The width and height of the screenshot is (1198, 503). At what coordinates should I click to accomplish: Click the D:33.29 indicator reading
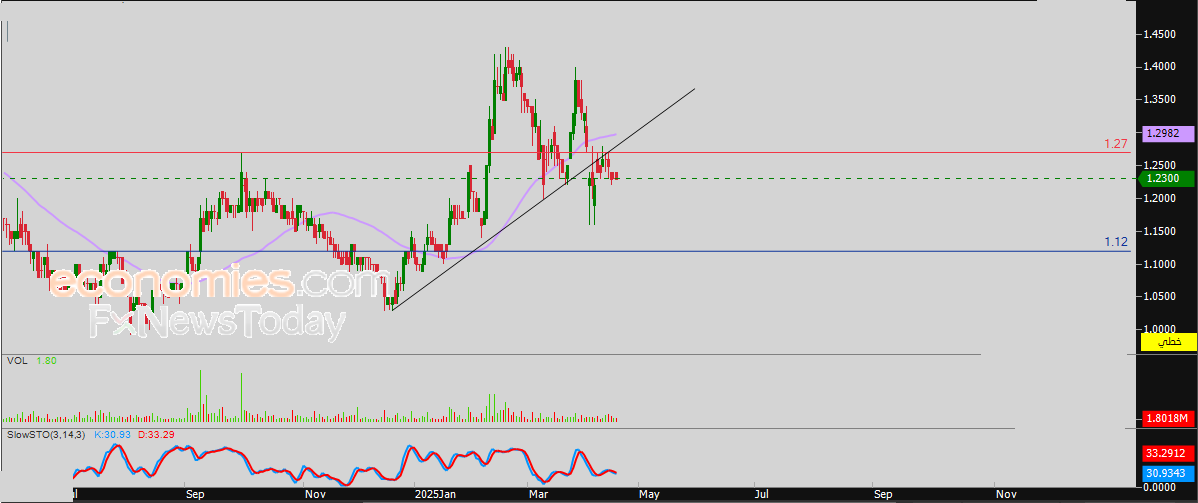(x=155, y=435)
